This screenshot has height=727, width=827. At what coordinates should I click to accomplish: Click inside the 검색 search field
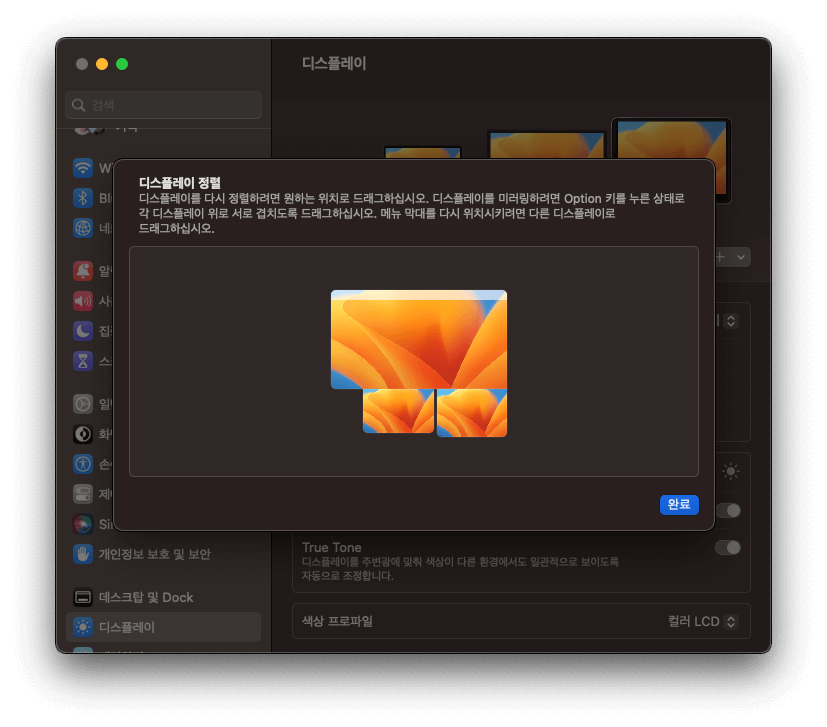pyautogui.click(x=164, y=105)
